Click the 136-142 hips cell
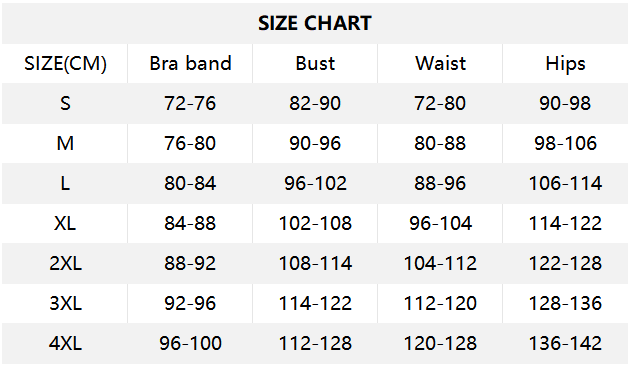 click(565, 343)
